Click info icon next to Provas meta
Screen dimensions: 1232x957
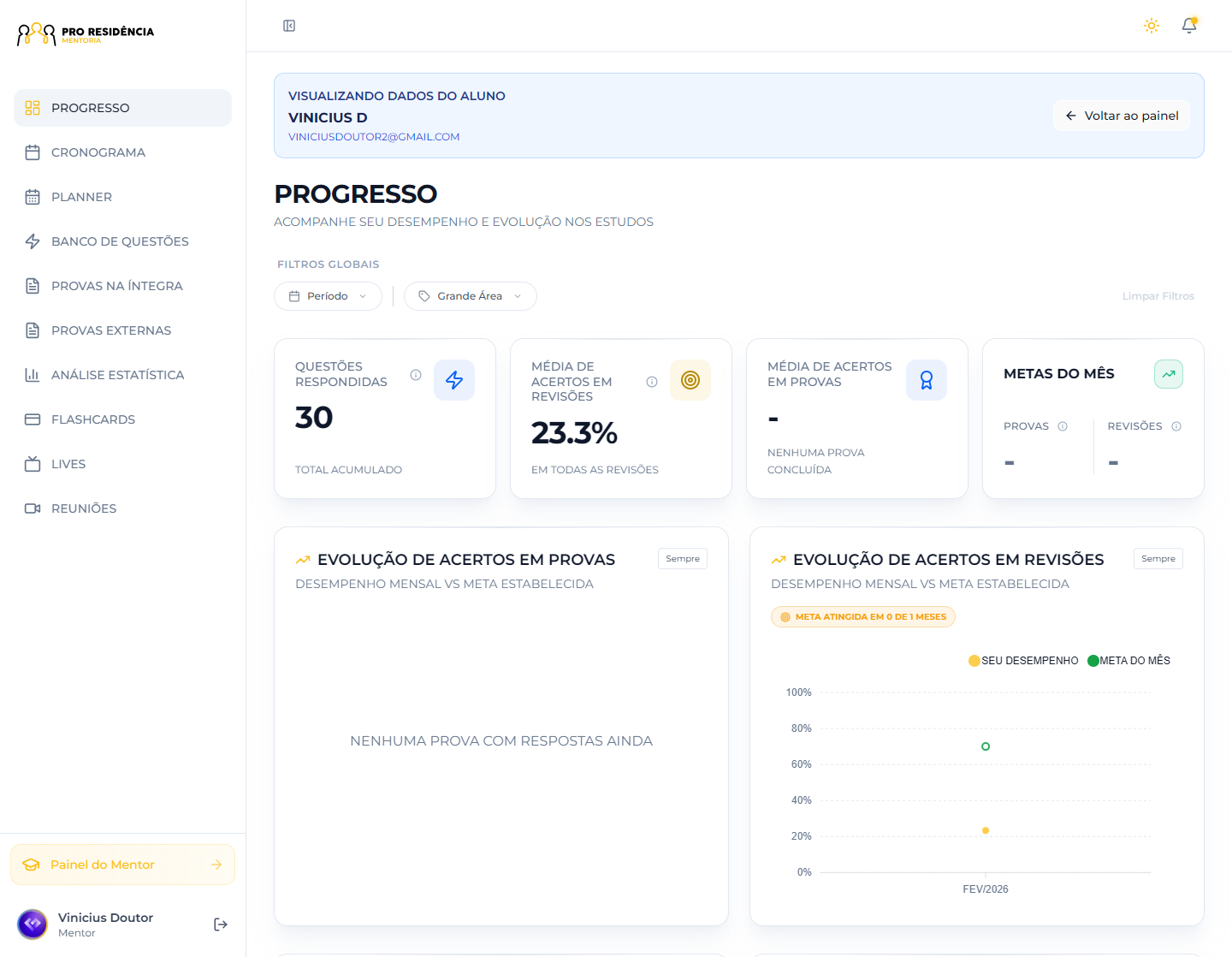coord(1063,426)
